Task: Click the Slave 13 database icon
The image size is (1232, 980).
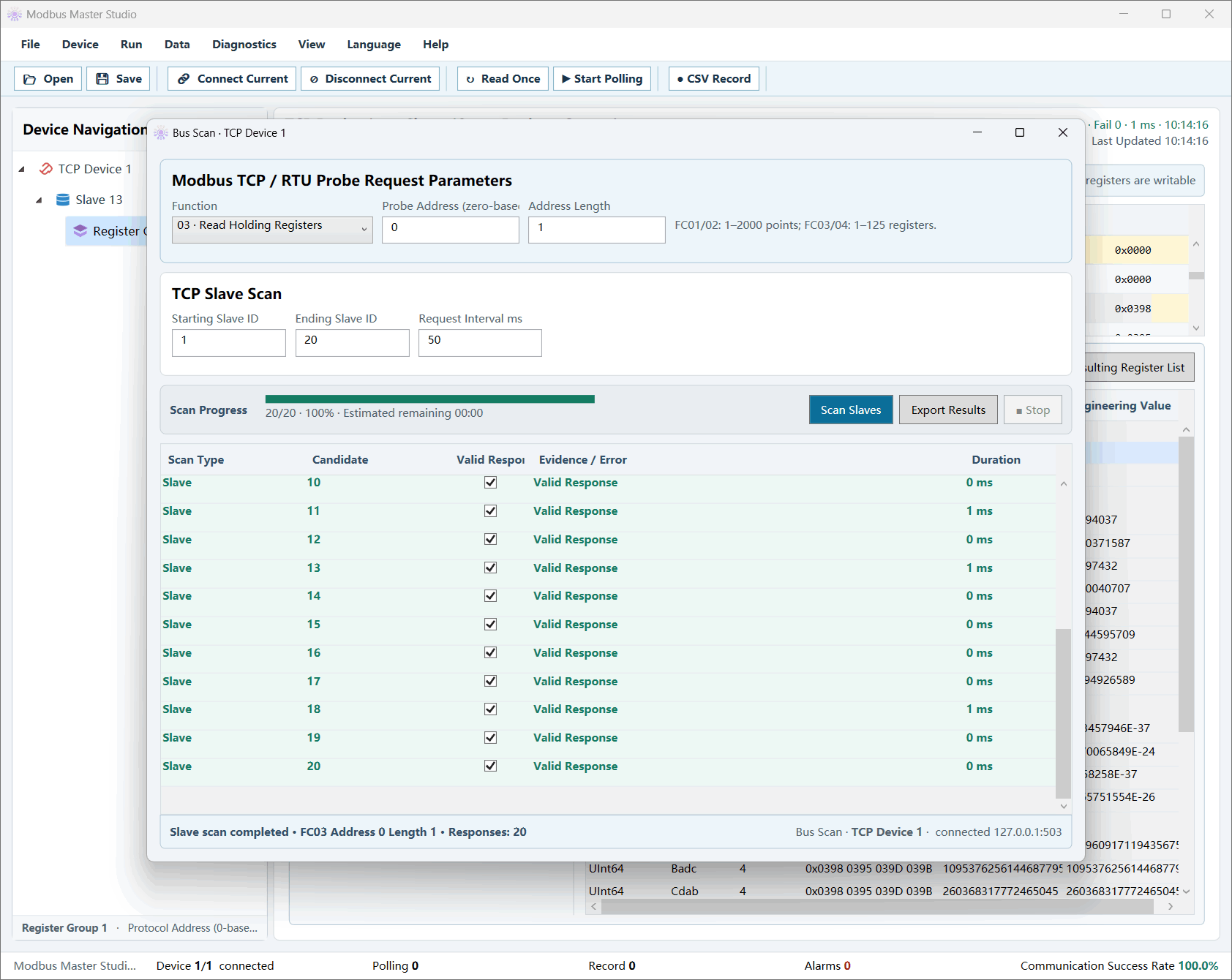Action: pyautogui.click(x=63, y=200)
